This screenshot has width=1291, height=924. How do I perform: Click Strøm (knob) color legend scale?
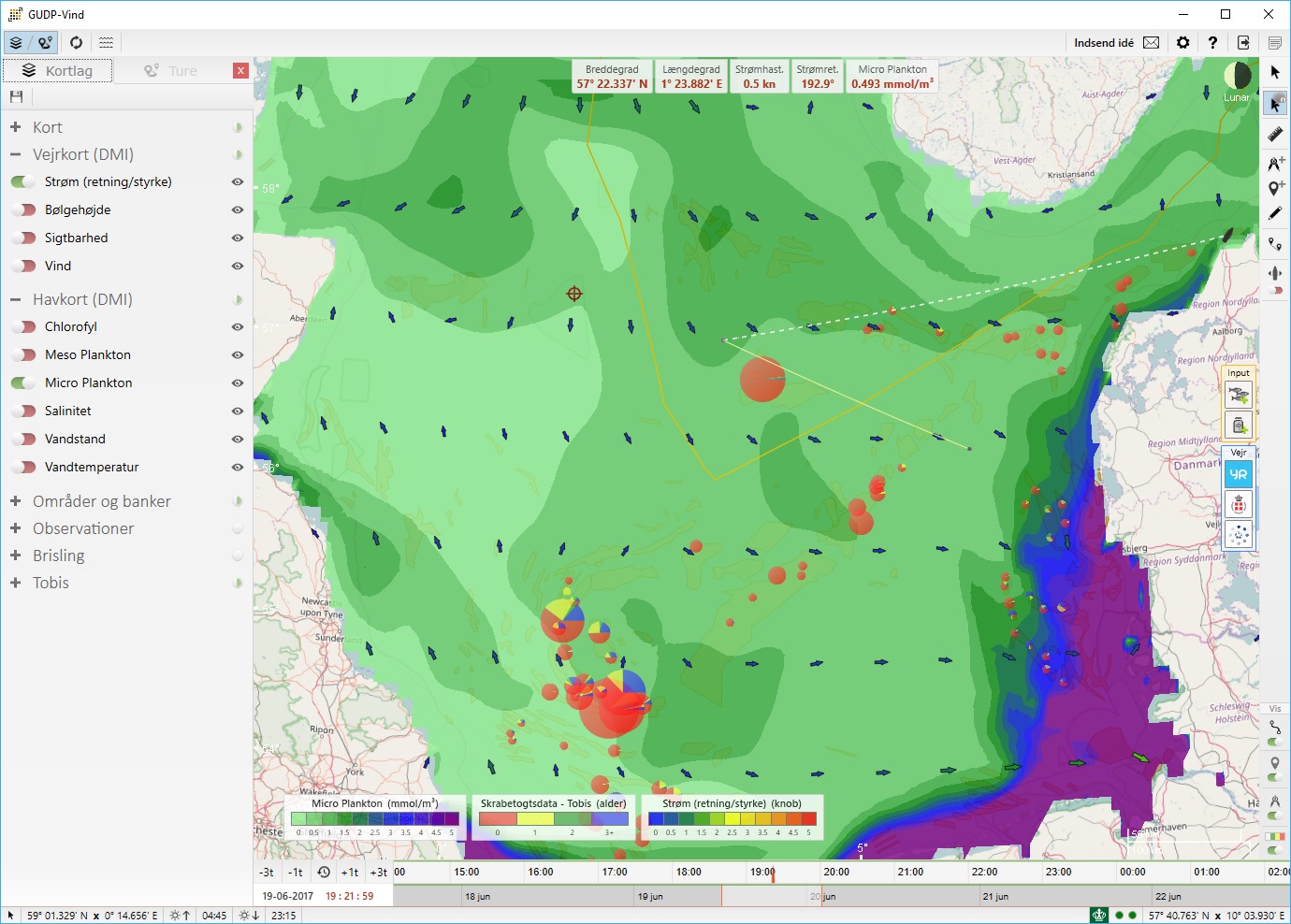(x=733, y=819)
